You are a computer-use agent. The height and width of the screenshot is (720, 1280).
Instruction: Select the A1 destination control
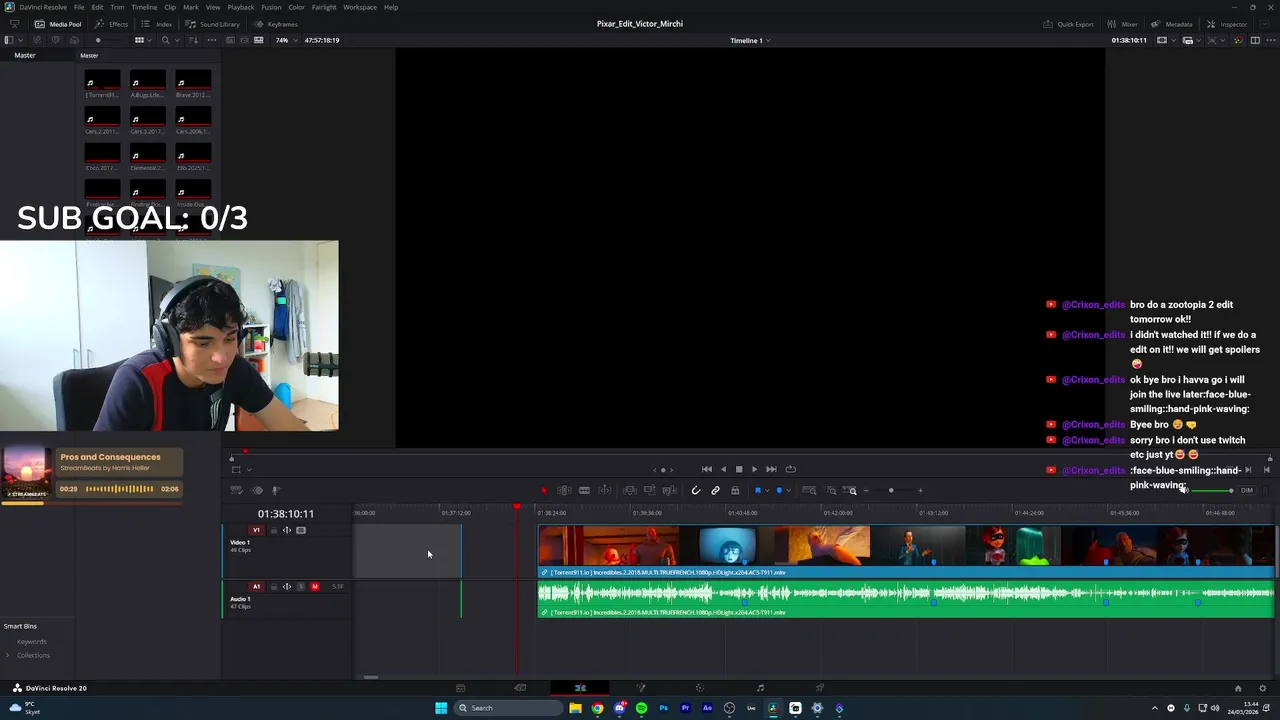(x=256, y=586)
